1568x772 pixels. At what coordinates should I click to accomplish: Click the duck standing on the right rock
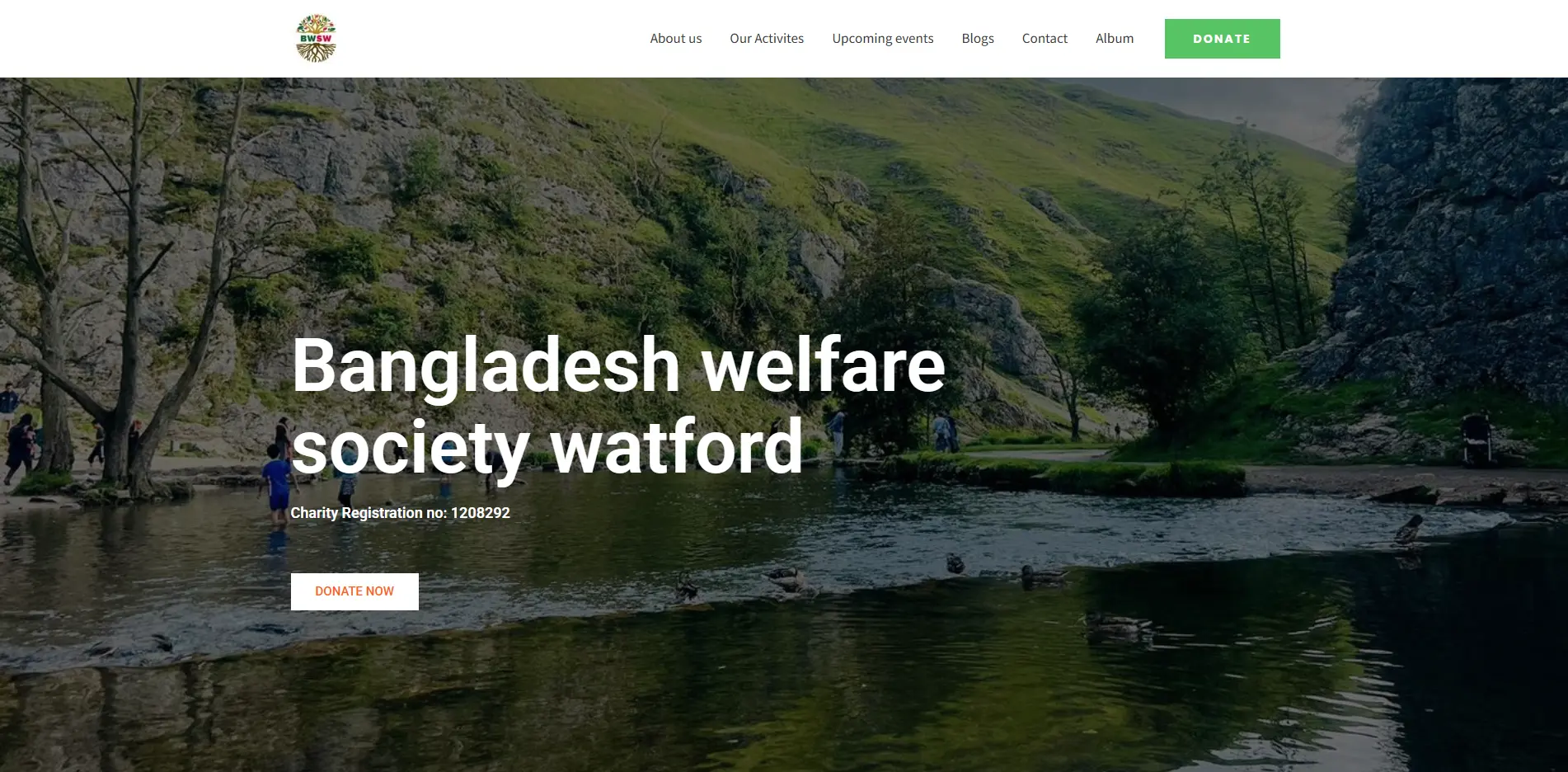click(1409, 529)
